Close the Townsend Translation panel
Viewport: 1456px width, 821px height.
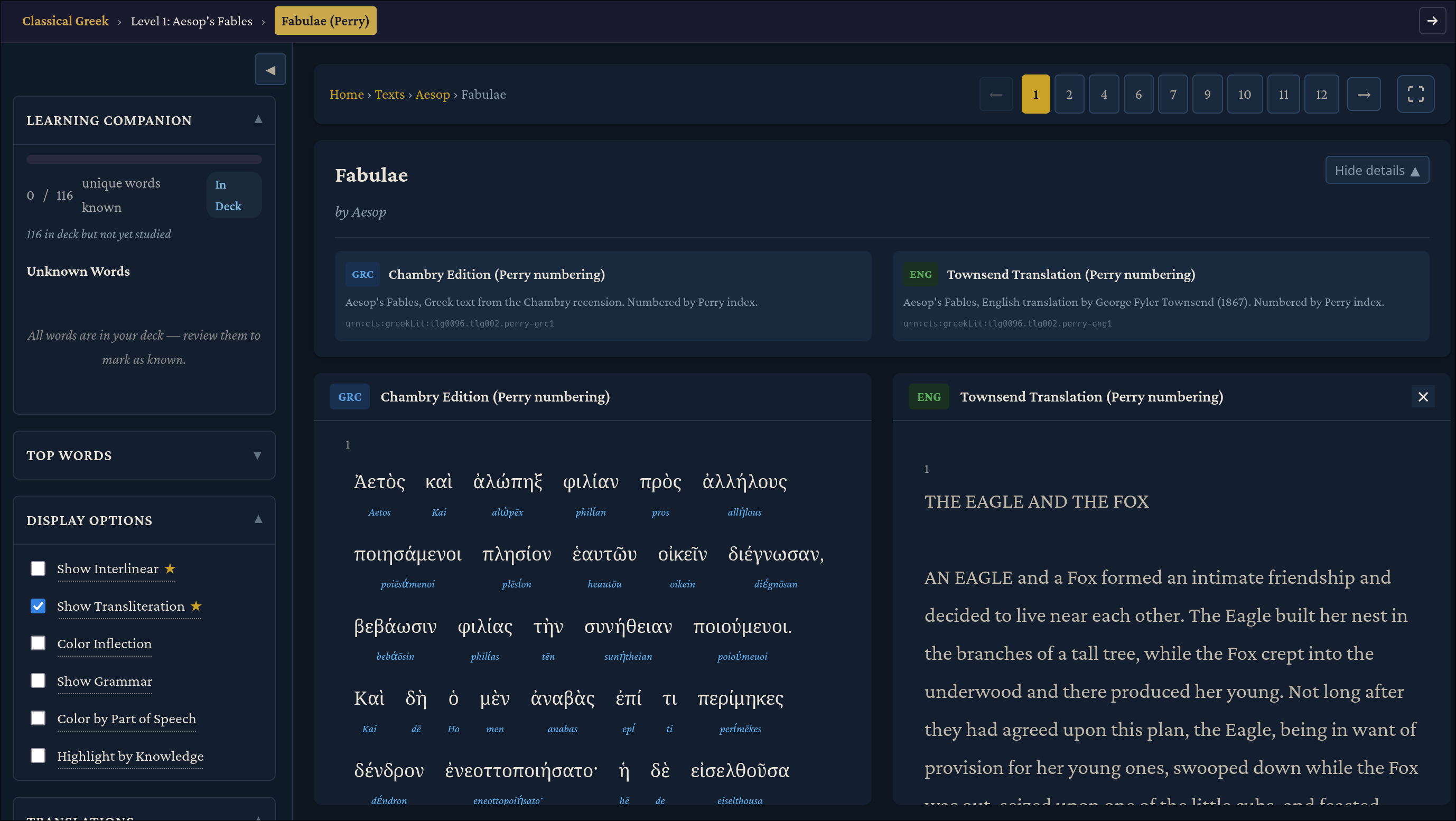(1423, 397)
